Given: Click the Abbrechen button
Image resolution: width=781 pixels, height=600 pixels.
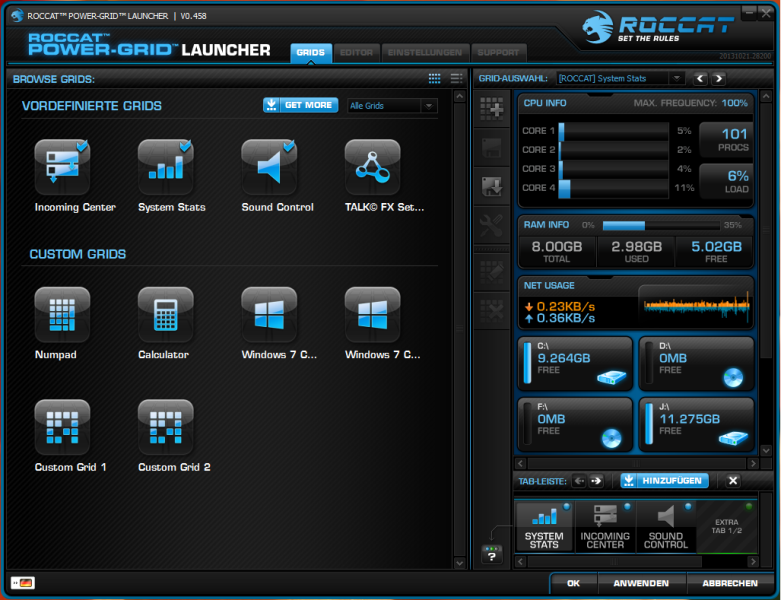Looking at the screenshot, I should pos(730,583).
